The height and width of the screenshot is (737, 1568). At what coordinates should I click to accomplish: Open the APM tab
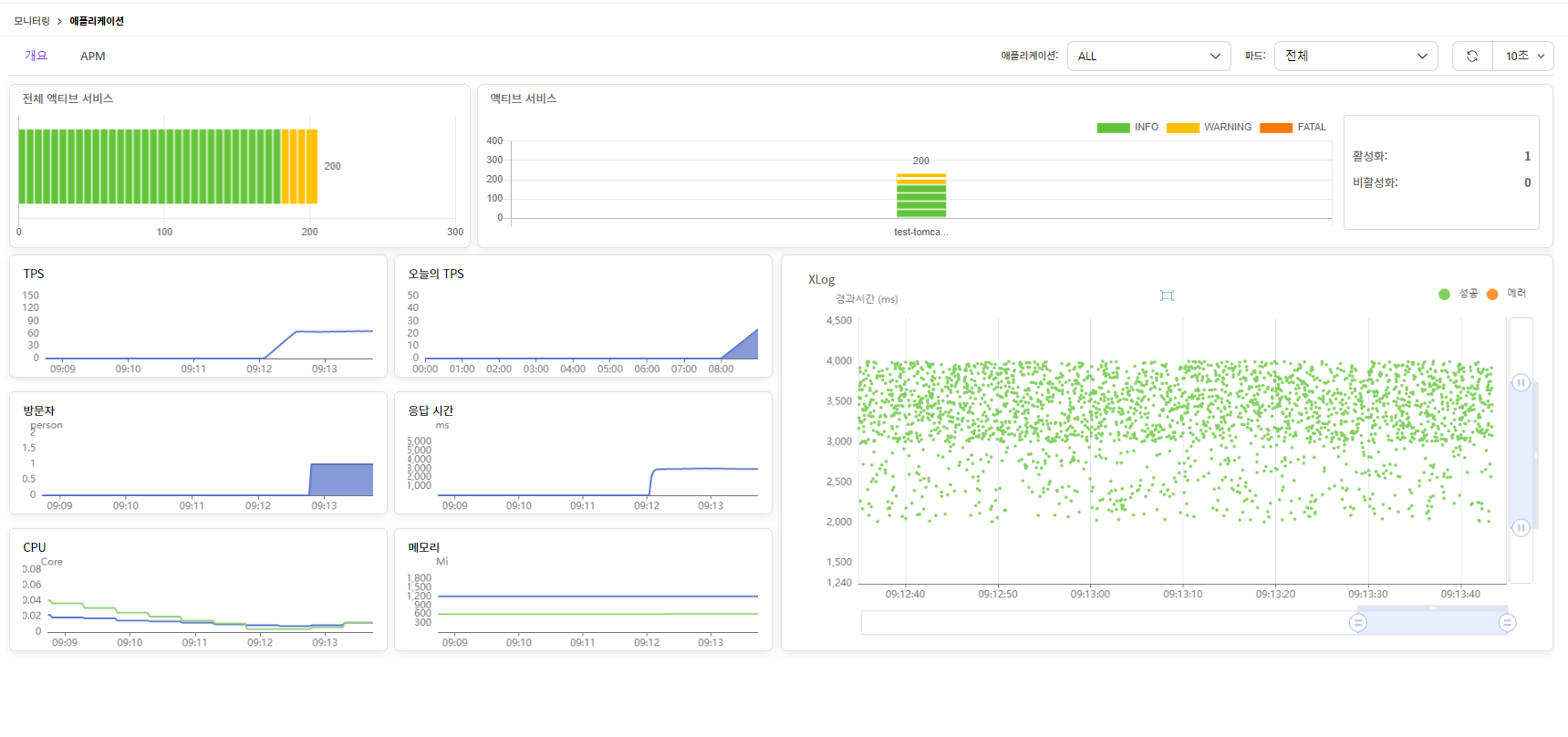93,57
